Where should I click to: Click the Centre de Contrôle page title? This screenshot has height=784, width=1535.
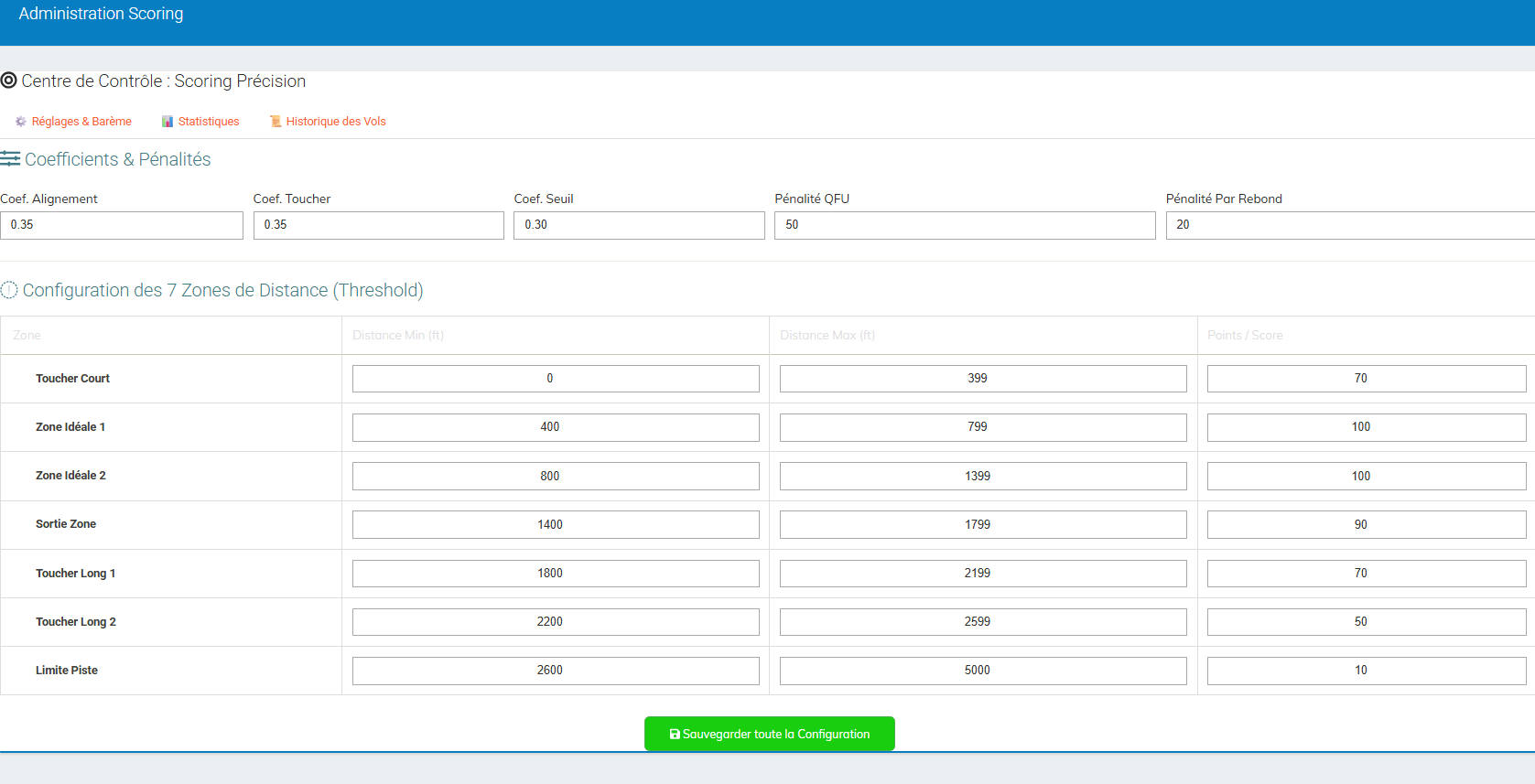[x=164, y=81]
